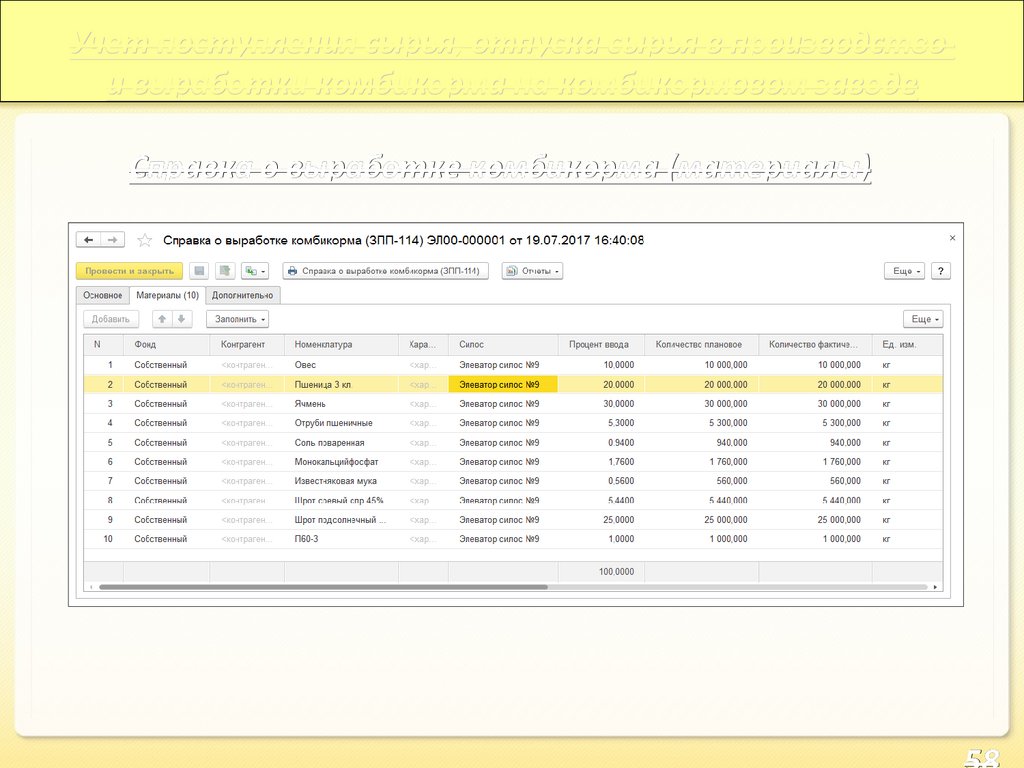The width and height of the screenshot is (1024, 768).
Task: Print Справка о выработке комбикорма (ЗПП-114)
Action: click(x=385, y=271)
